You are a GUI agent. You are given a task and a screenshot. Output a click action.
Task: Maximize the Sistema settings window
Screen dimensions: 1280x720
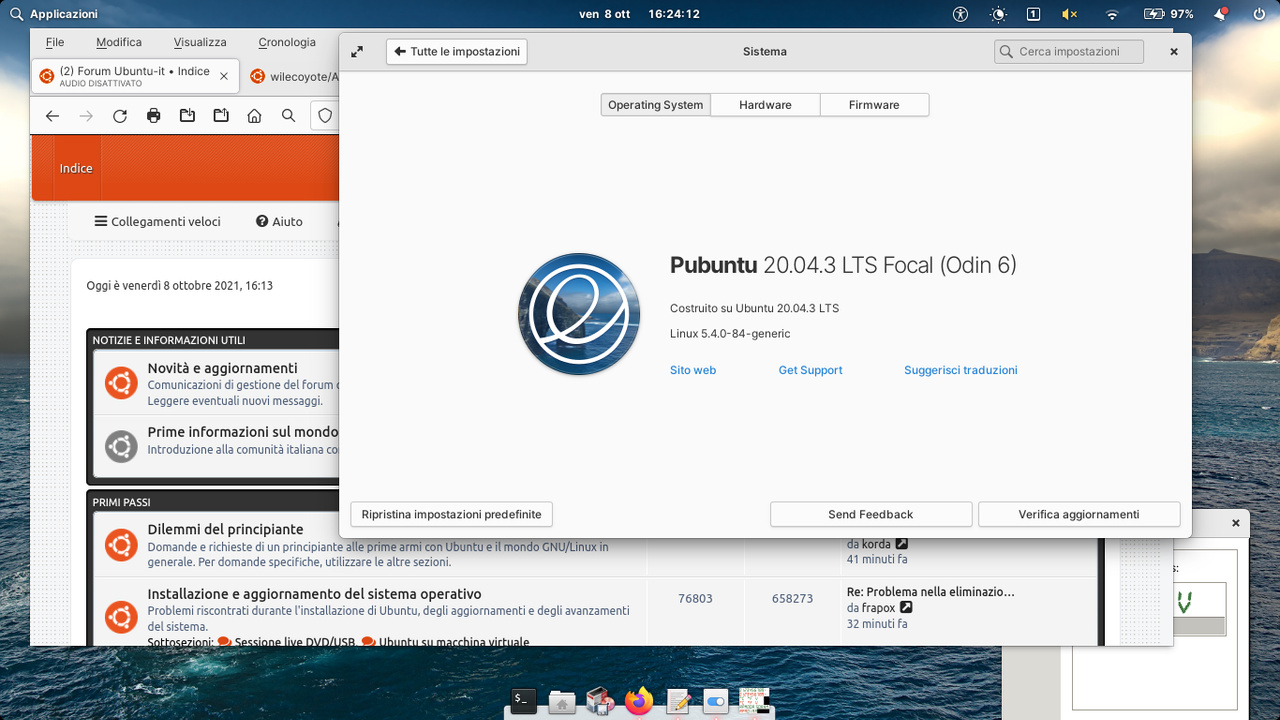click(357, 52)
